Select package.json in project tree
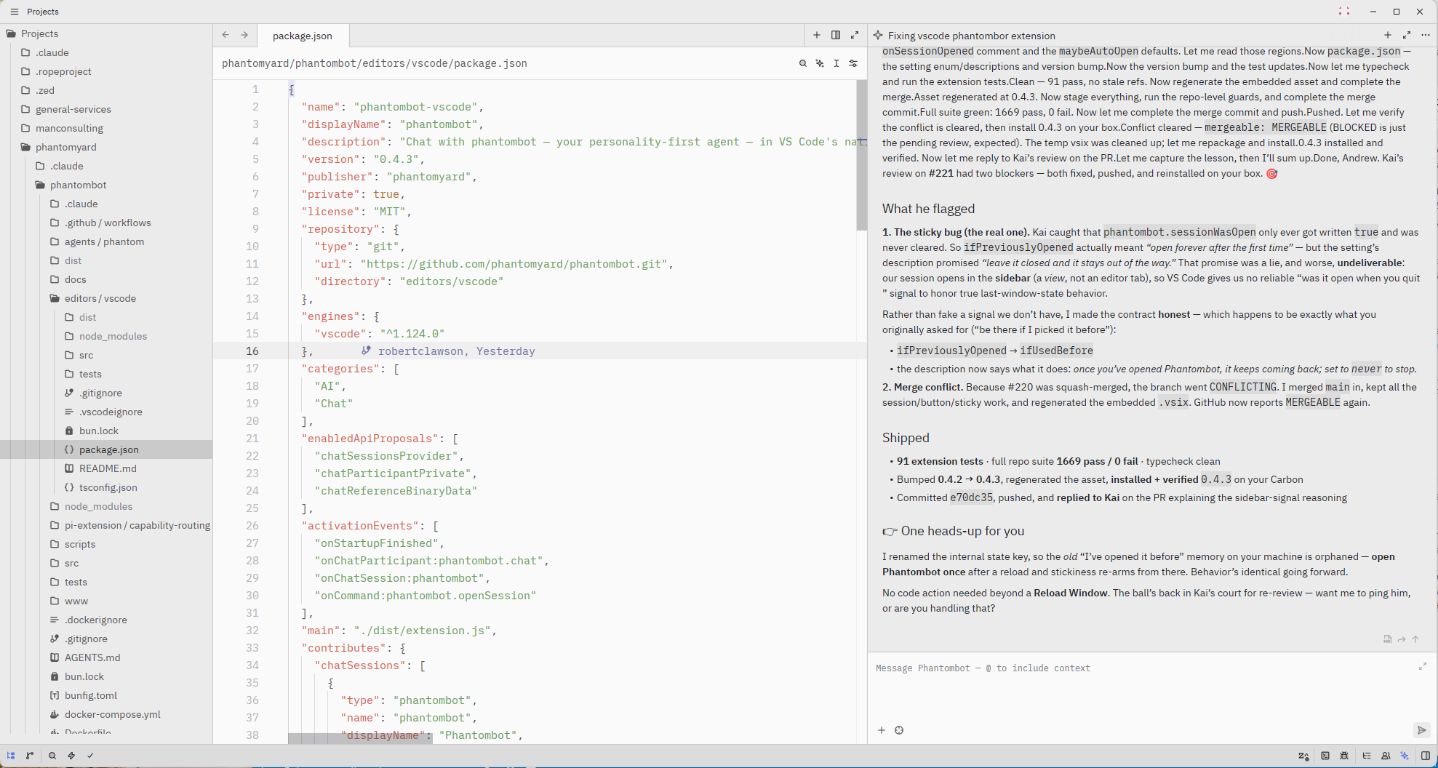 [106, 450]
